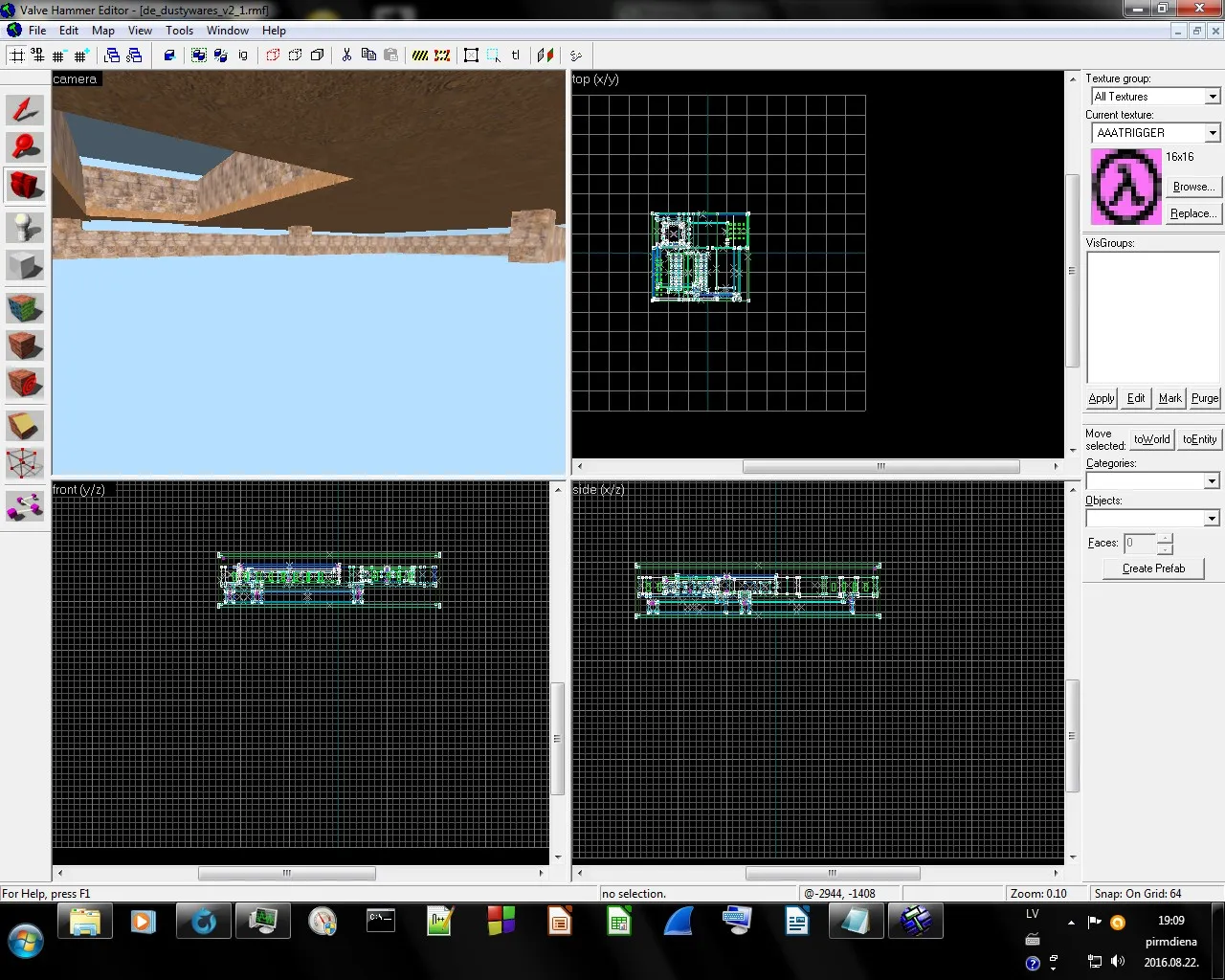Expand the Texture group dropdown
1225x980 pixels.
coord(1212,97)
